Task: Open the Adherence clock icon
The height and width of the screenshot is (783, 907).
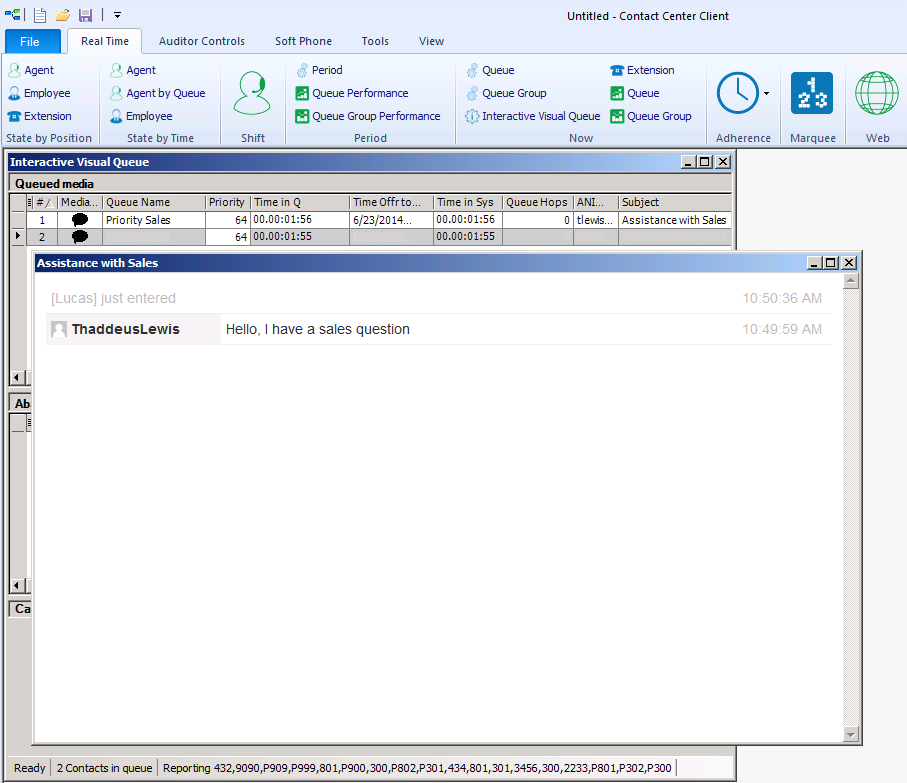Action: [737, 94]
